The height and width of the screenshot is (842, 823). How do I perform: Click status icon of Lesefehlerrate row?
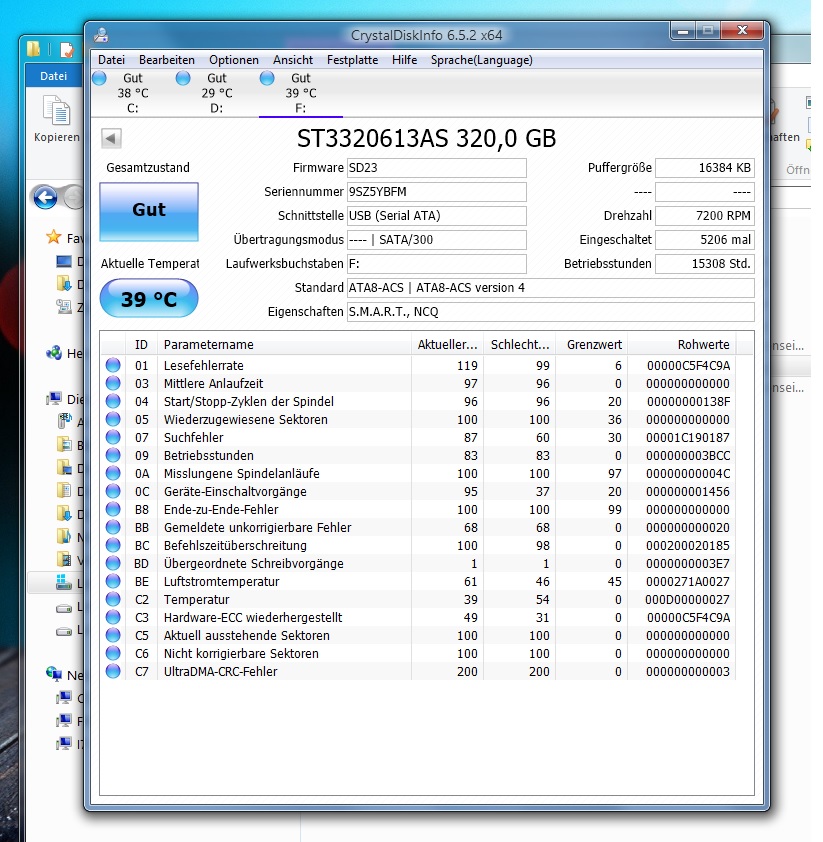pyautogui.click(x=113, y=366)
